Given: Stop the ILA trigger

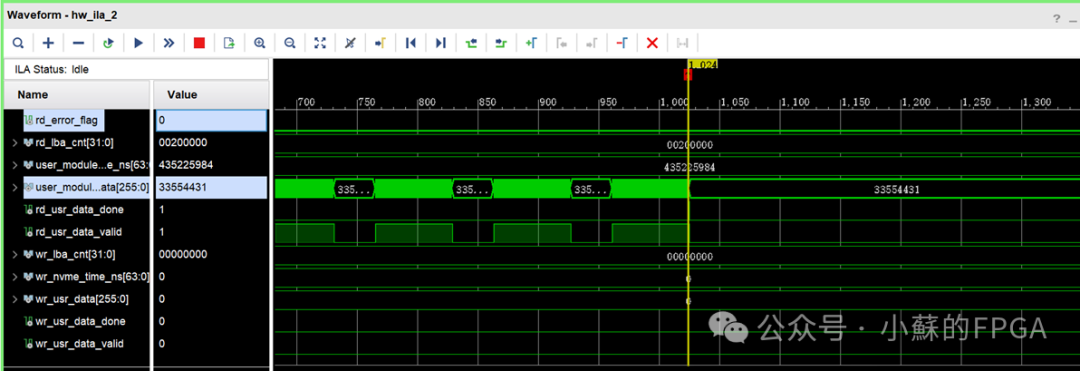Looking at the screenshot, I should coord(199,43).
